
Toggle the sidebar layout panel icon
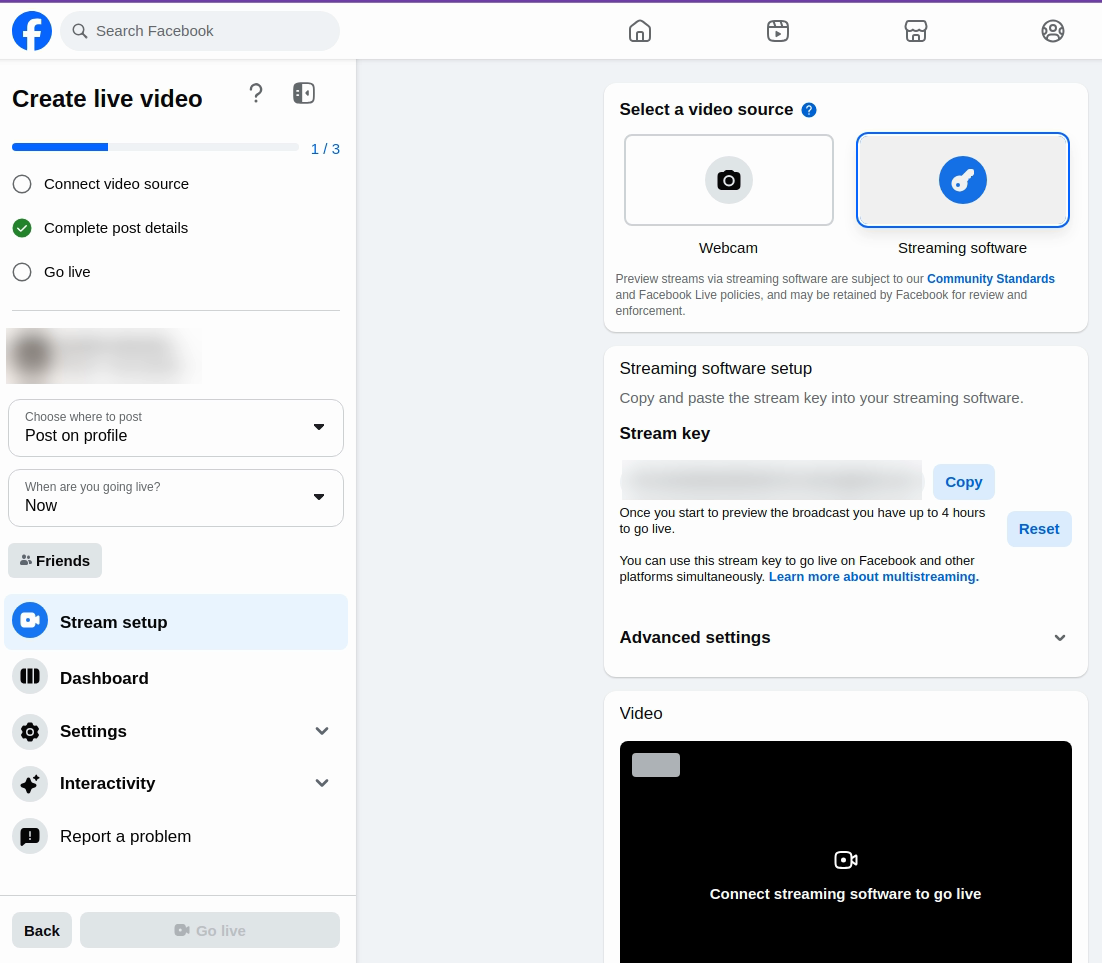coord(304,93)
